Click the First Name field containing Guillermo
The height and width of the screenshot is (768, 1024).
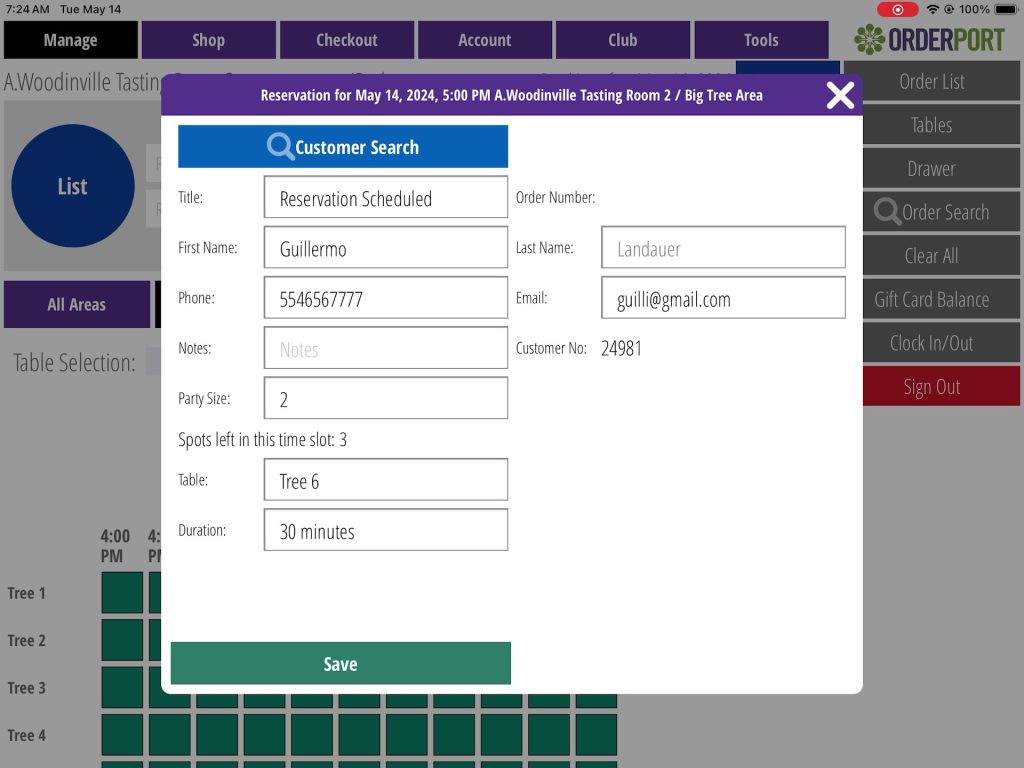point(386,248)
